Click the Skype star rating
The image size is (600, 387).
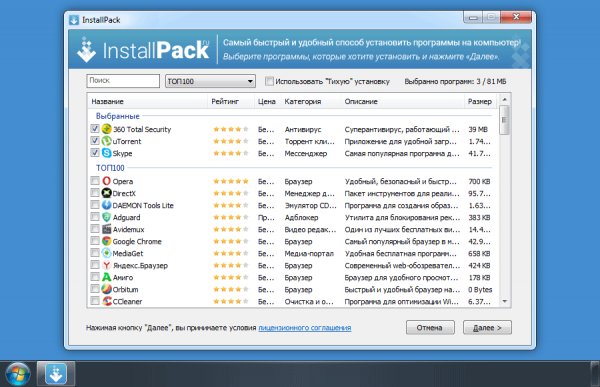(231, 153)
